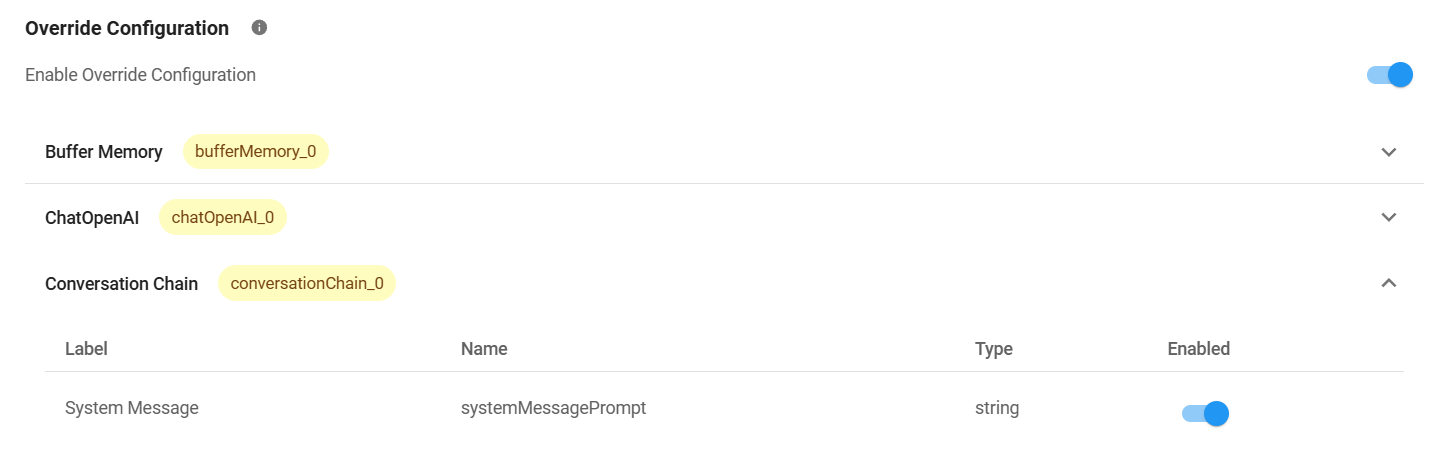The image size is (1448, 462).
Task: Click the ChatOpenAI row title
Action: [92, 217]
